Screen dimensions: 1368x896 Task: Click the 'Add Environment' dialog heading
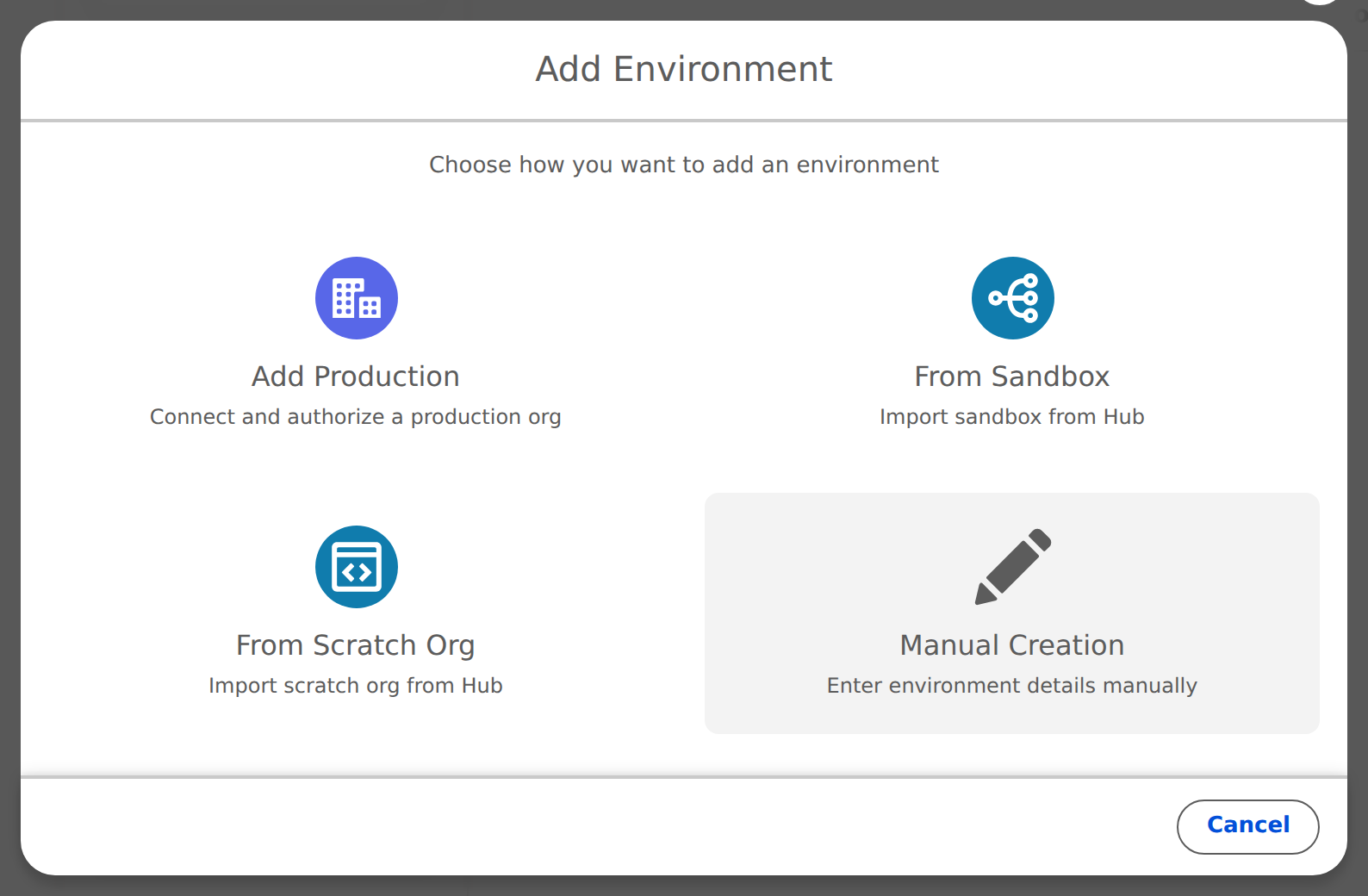[x=684, y=69]
